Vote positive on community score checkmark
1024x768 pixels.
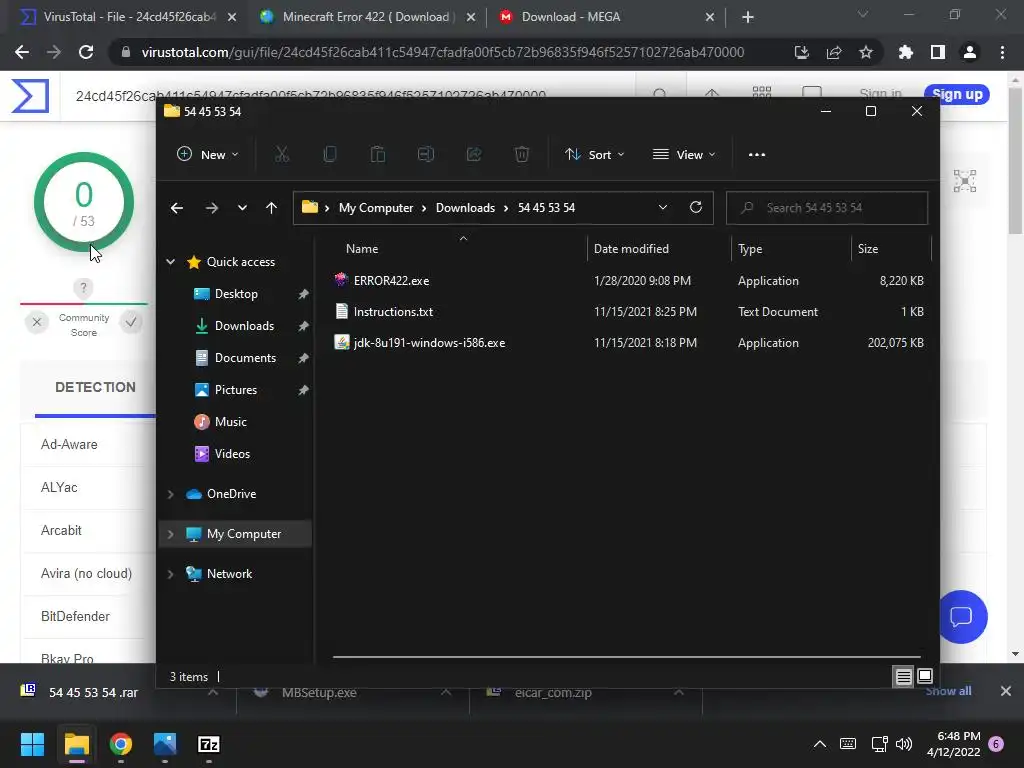click(x=131, y=322)
